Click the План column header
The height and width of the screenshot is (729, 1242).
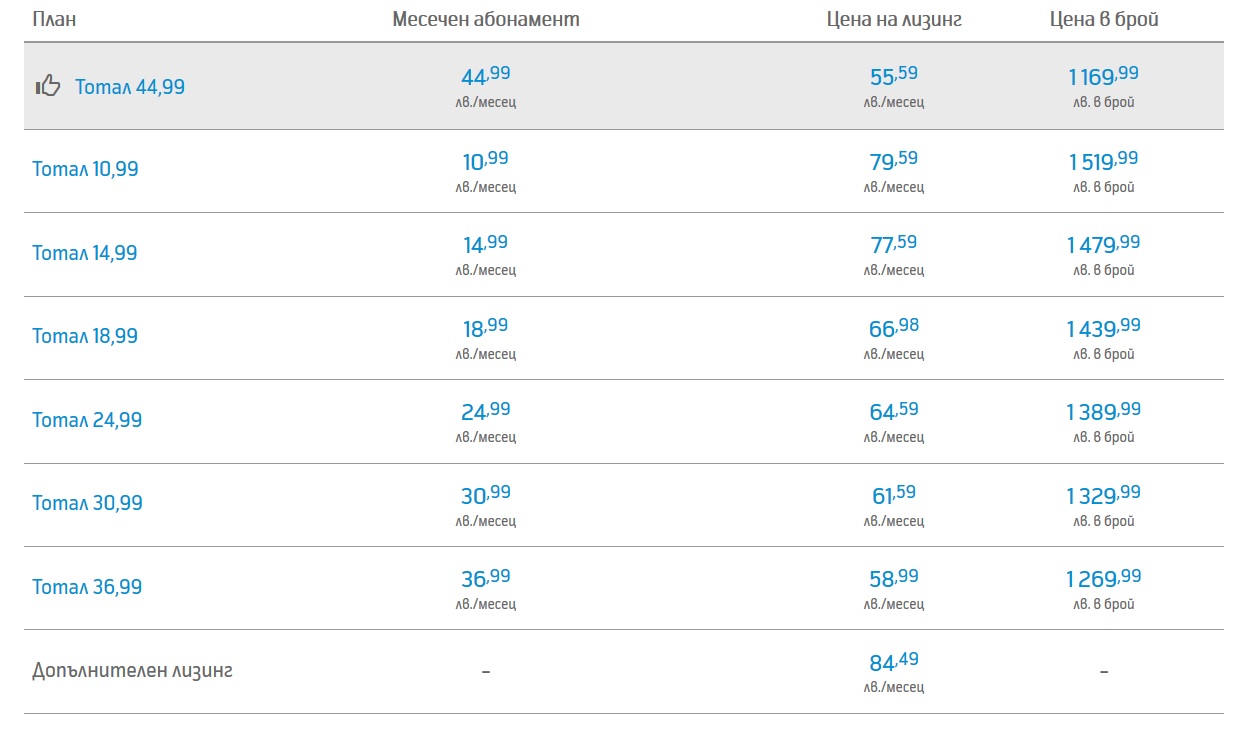(54, 19)
